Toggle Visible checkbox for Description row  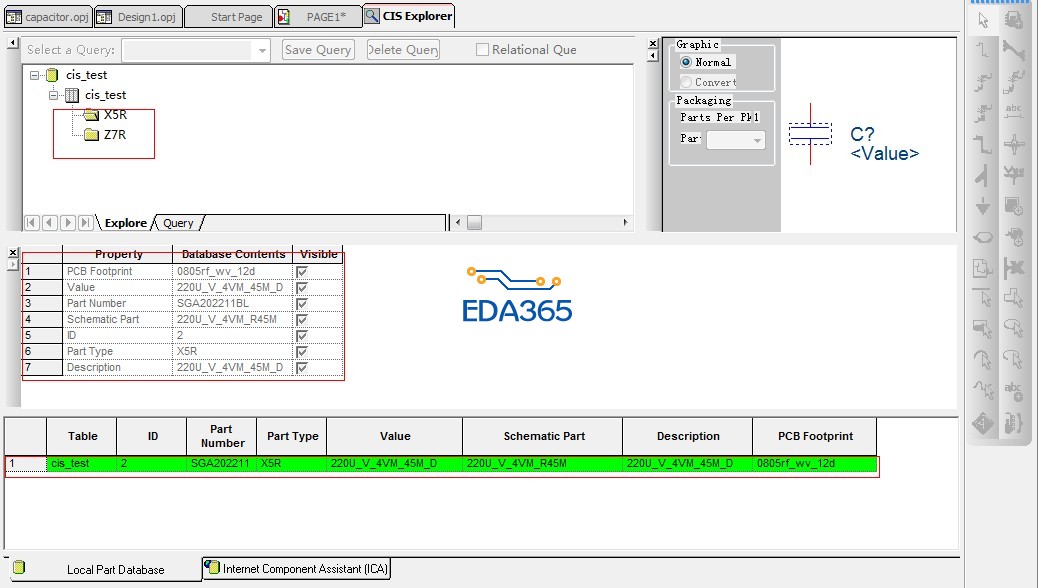click(x=302, y=368)
